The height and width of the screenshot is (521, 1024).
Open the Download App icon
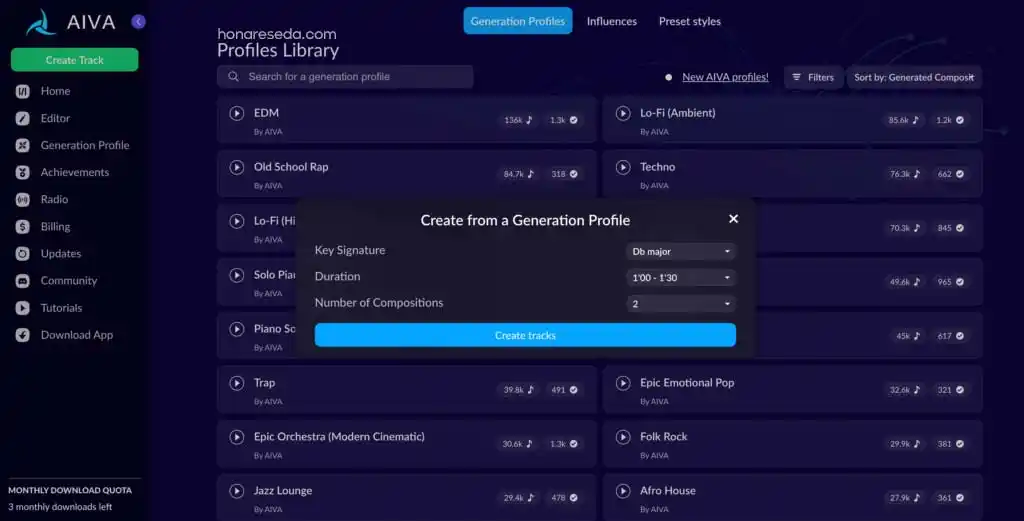[23, 335]
